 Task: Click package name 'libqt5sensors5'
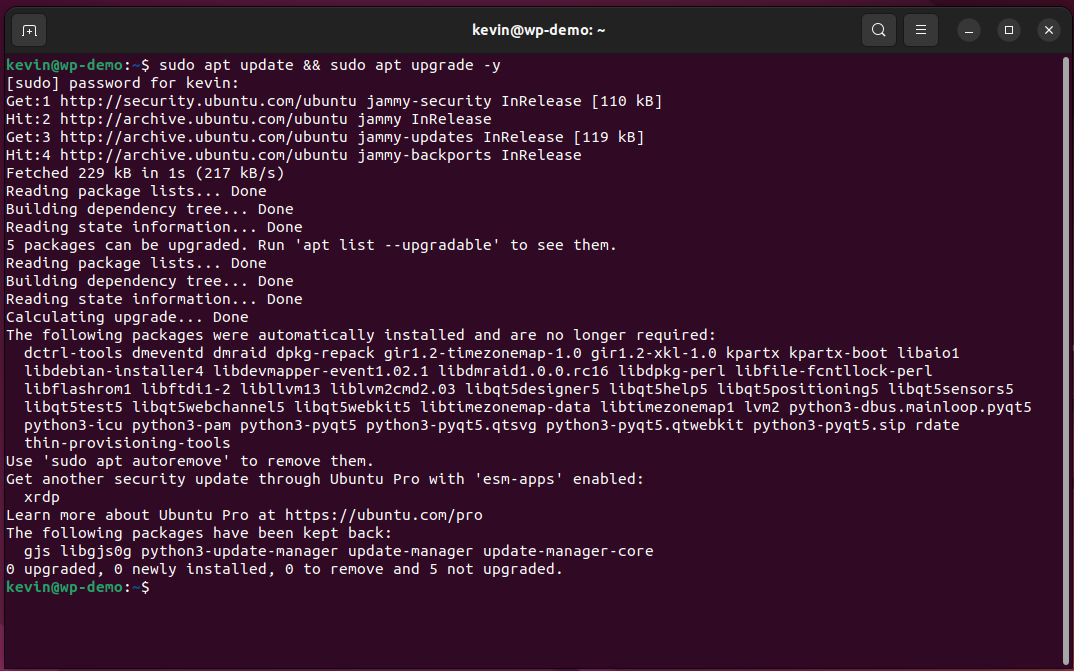coord(951,390)
